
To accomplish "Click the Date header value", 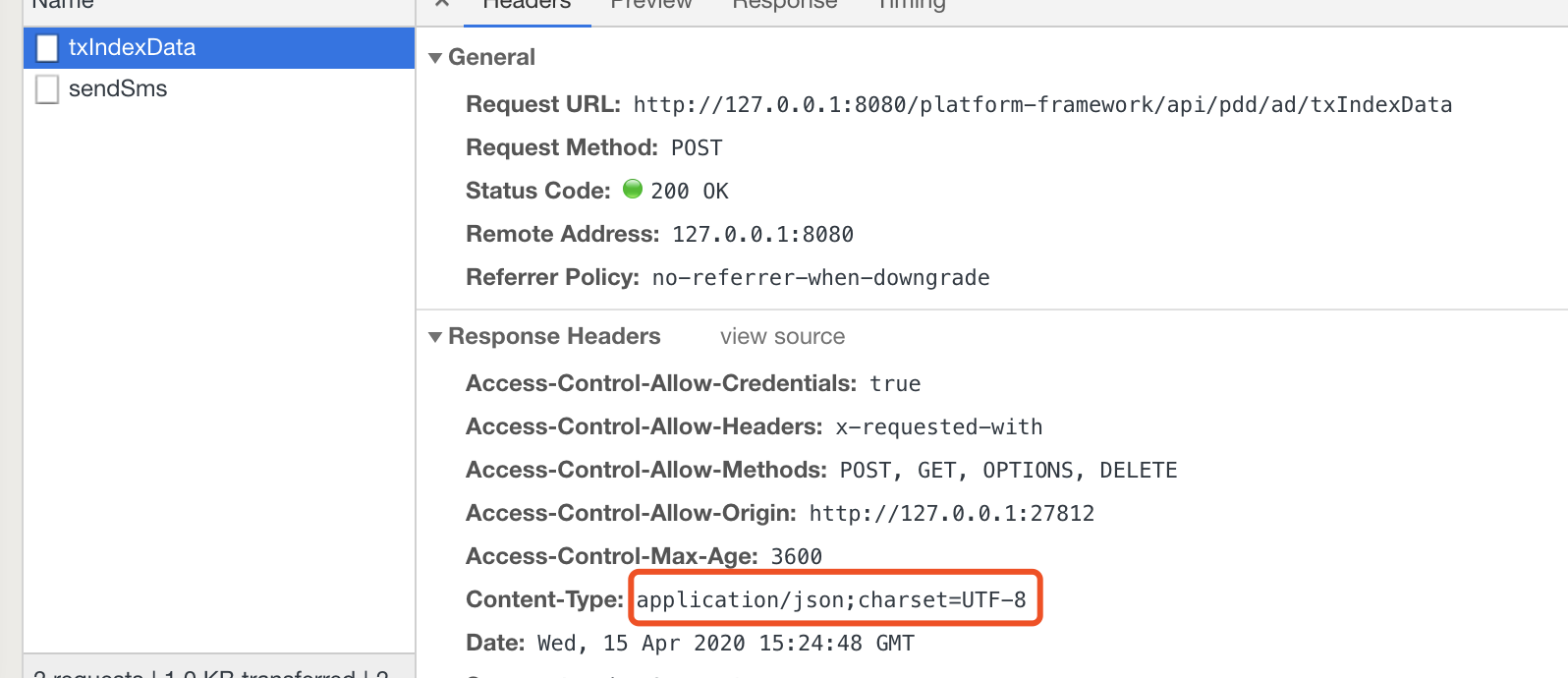I will tap(725, 644).
